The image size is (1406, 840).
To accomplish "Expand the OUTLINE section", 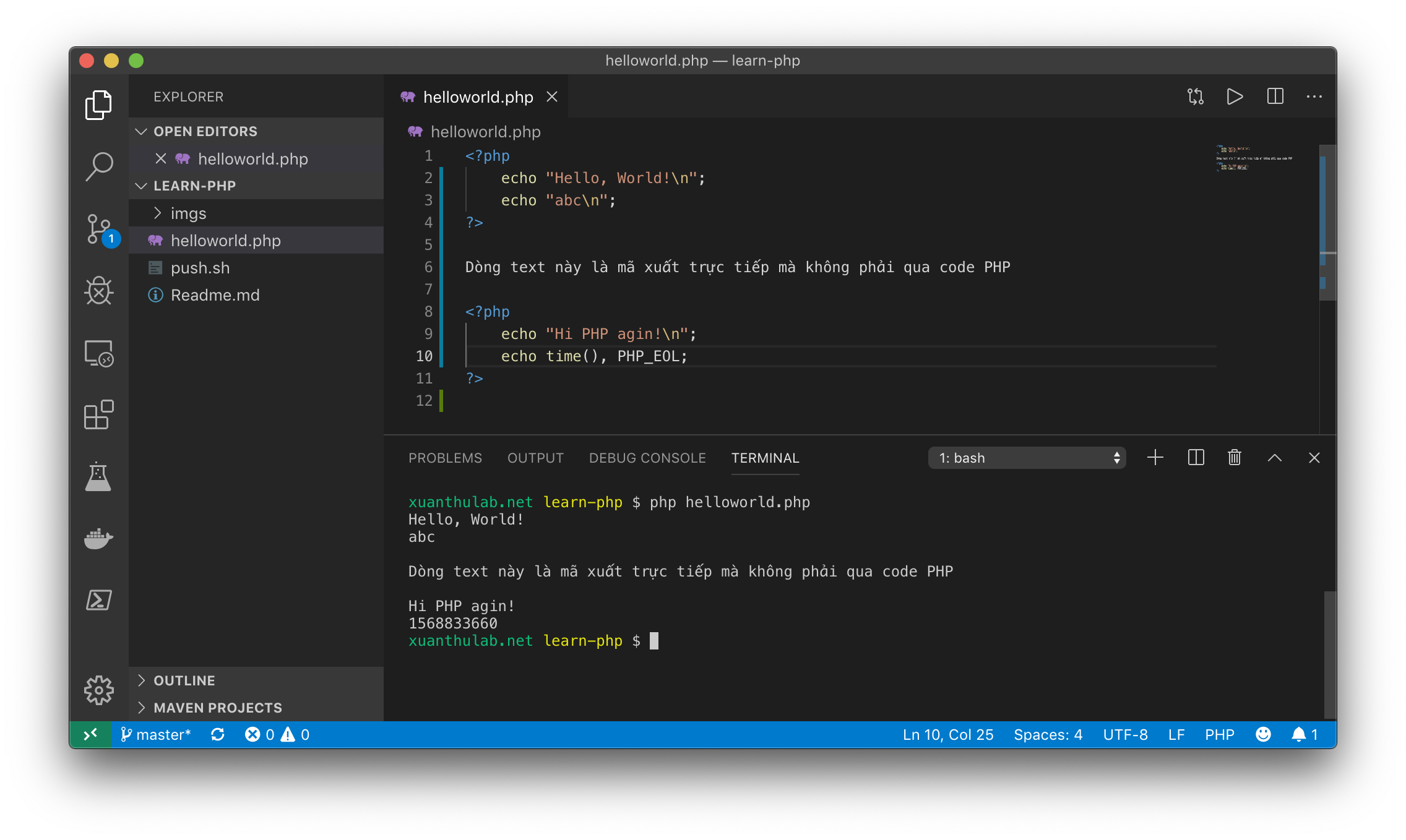I will (x=184, y=680).
